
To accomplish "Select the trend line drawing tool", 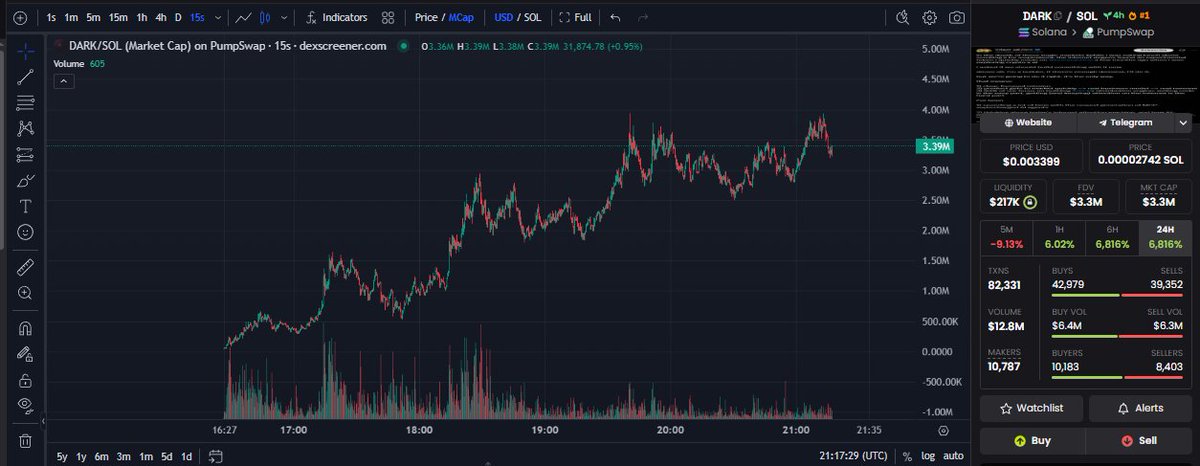I will (26, 76).
